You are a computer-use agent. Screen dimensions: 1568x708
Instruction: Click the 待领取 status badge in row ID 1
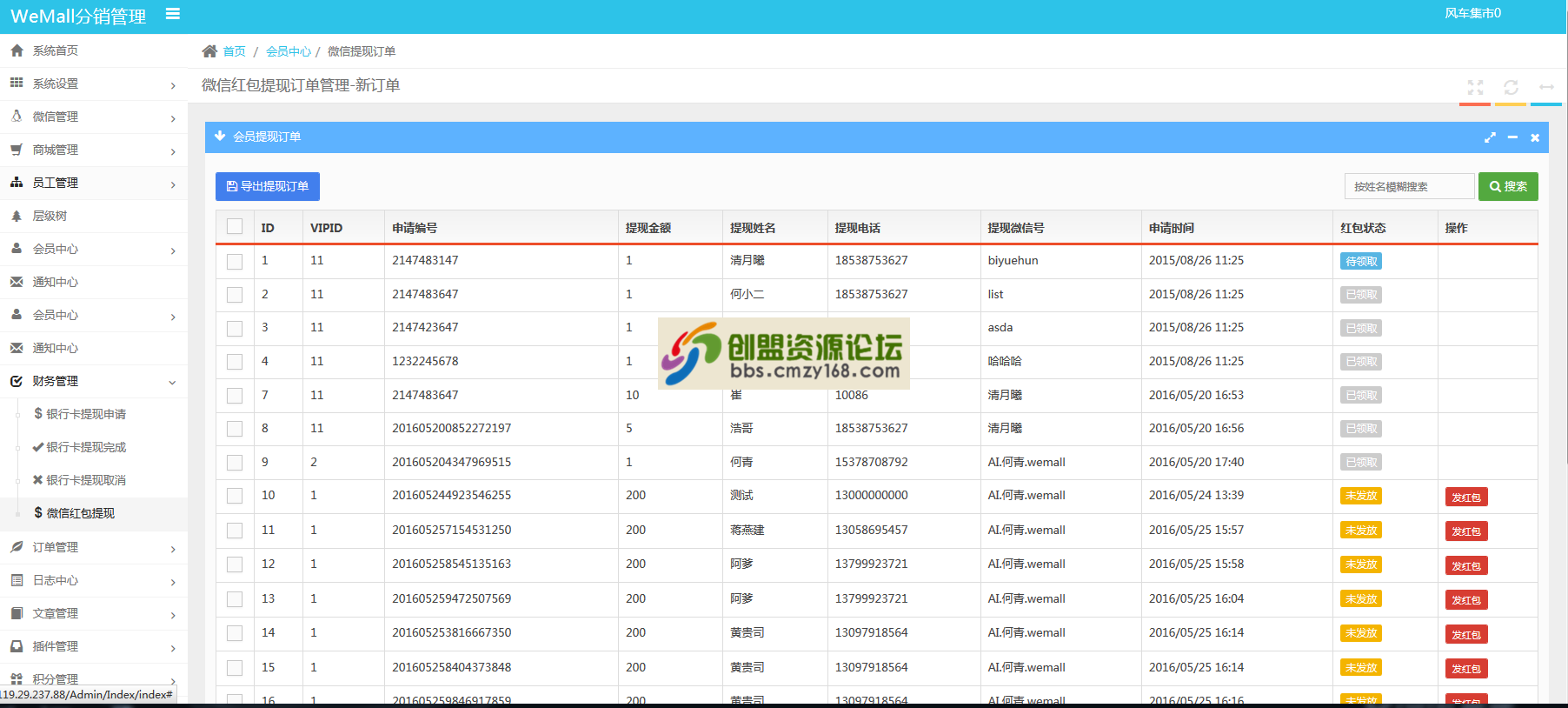pyautogui.click(x=1361, y=261)
